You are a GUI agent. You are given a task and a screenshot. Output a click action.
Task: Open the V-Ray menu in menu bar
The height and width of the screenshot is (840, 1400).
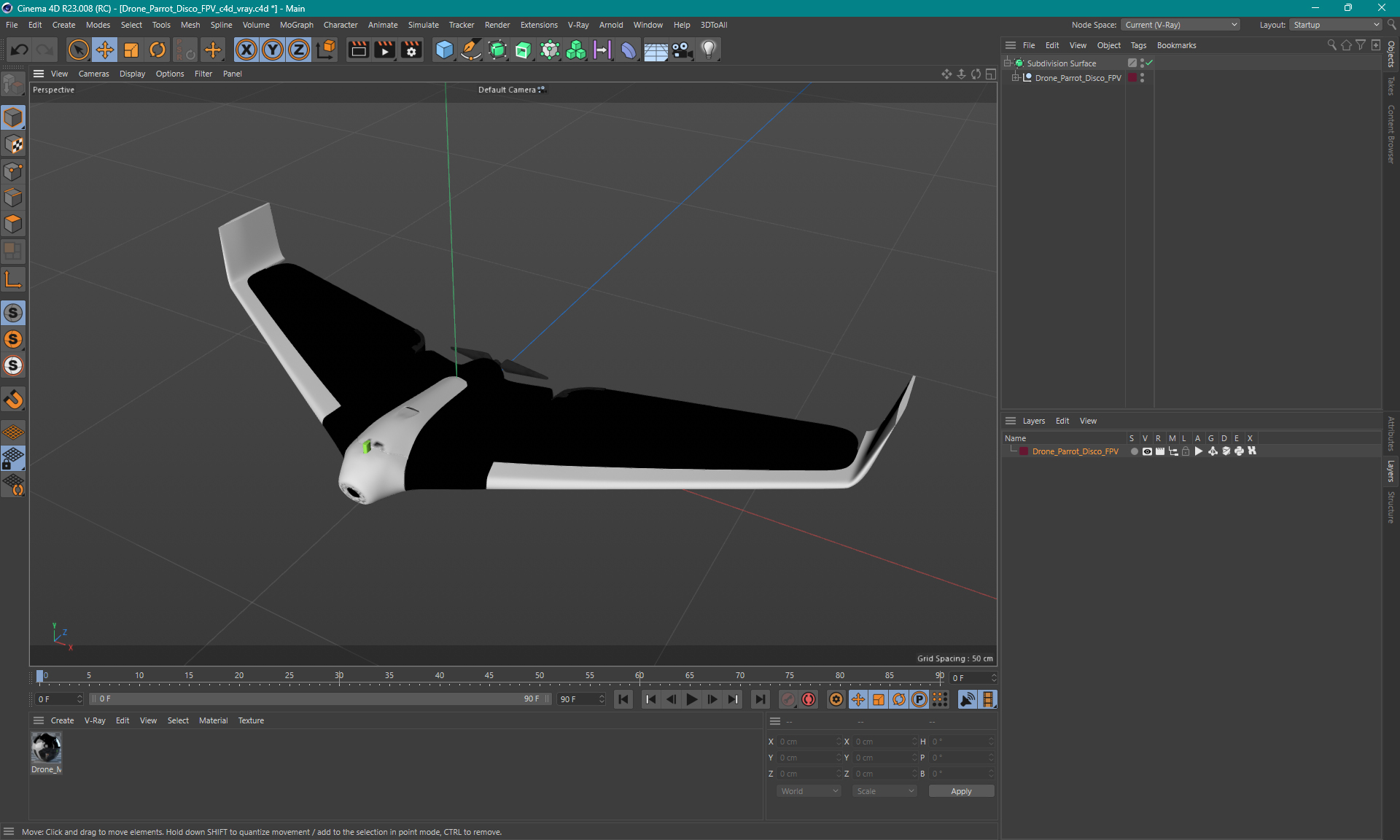(x=578, y=25)
